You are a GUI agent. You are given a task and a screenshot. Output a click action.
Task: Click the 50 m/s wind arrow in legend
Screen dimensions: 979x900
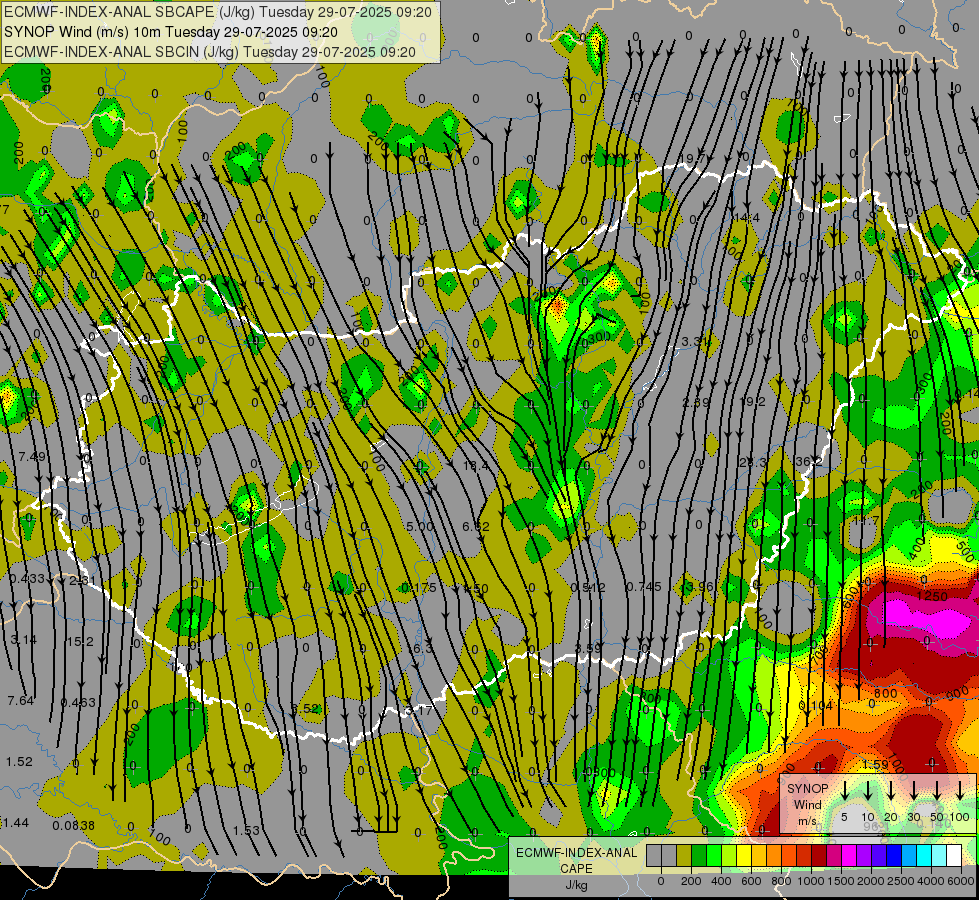[x=937, y=791]
